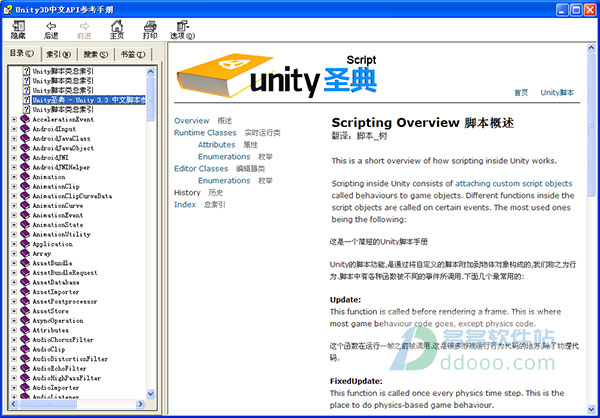Image resolution: width=600 pixels, height=418 pixels.
Task: Select the highlighted 'Unity圣典 - Unity 3.3' entry
Action: click(x=88, y=100)
